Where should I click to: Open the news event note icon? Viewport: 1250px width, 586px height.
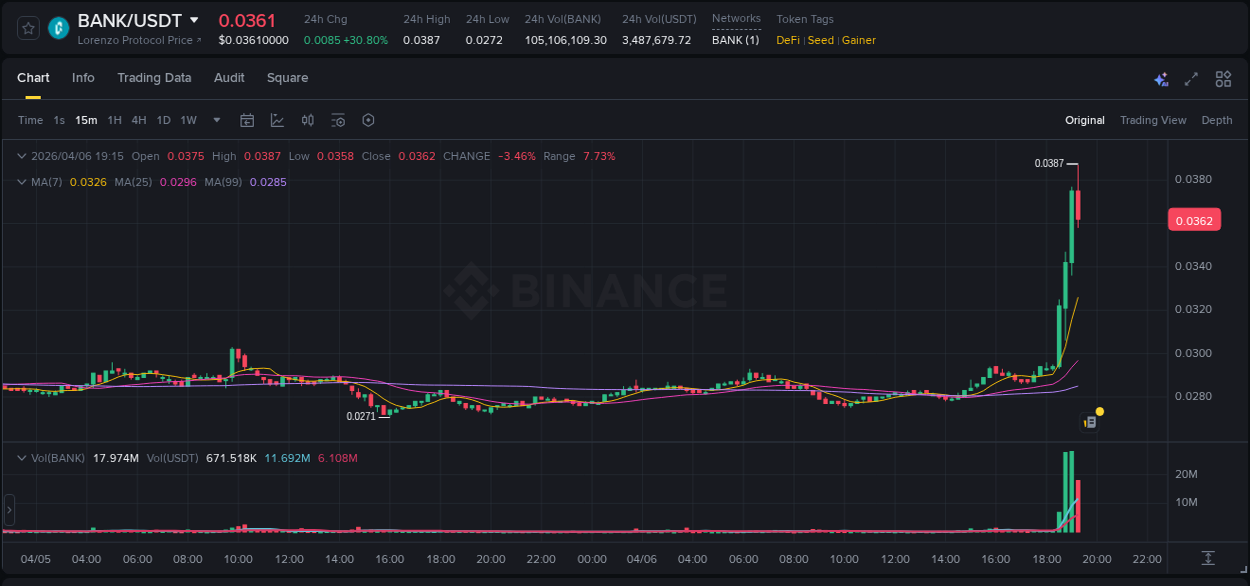click(1090, 422)
